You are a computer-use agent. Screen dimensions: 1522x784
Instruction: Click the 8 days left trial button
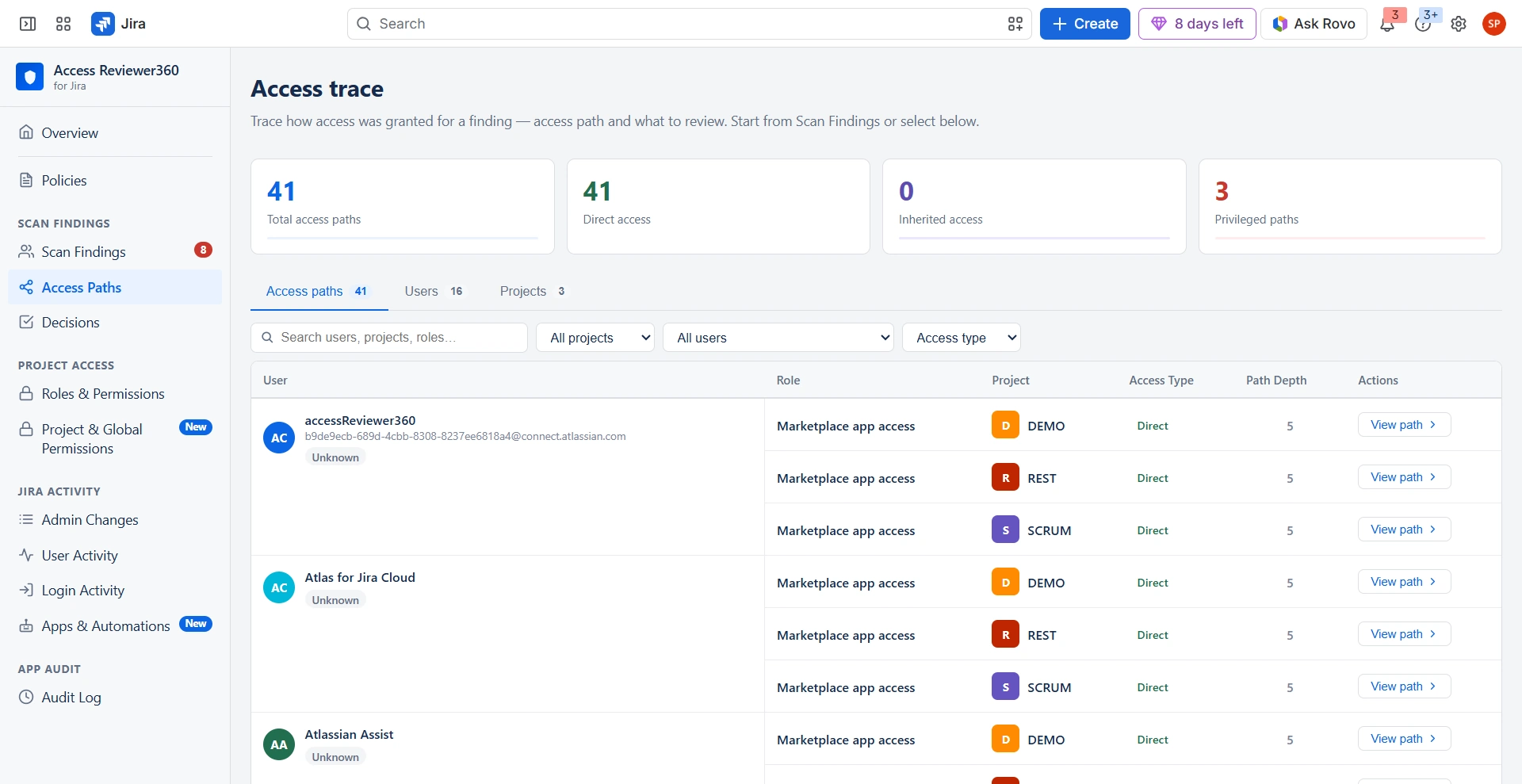click(x=1197, y=24)
